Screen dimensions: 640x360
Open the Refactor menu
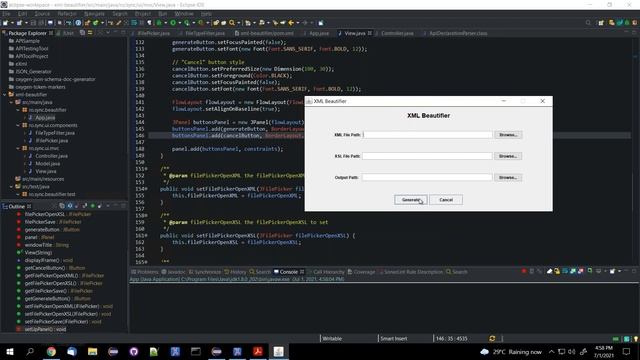click(67, 13)
